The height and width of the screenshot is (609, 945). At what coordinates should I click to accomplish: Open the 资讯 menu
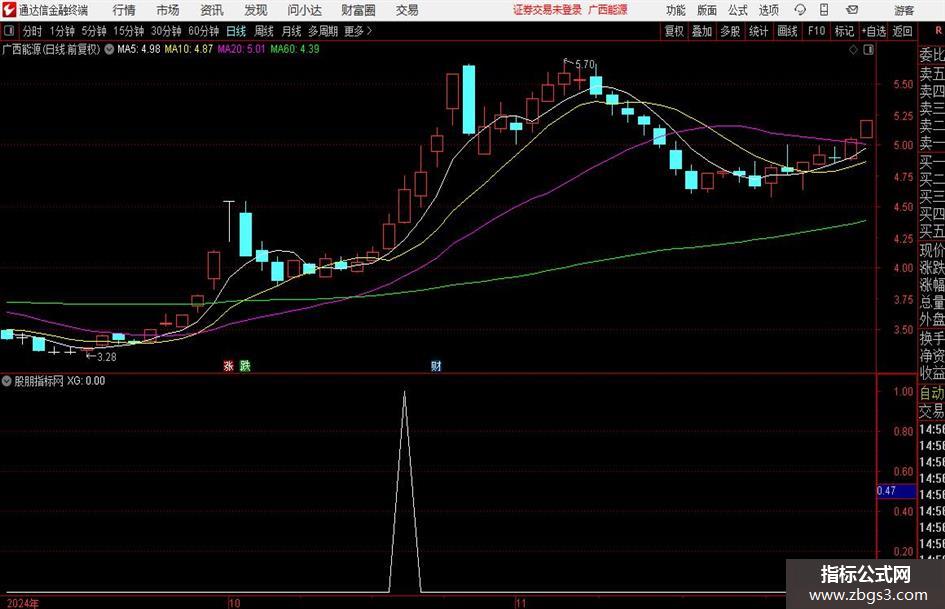point(212,10)
